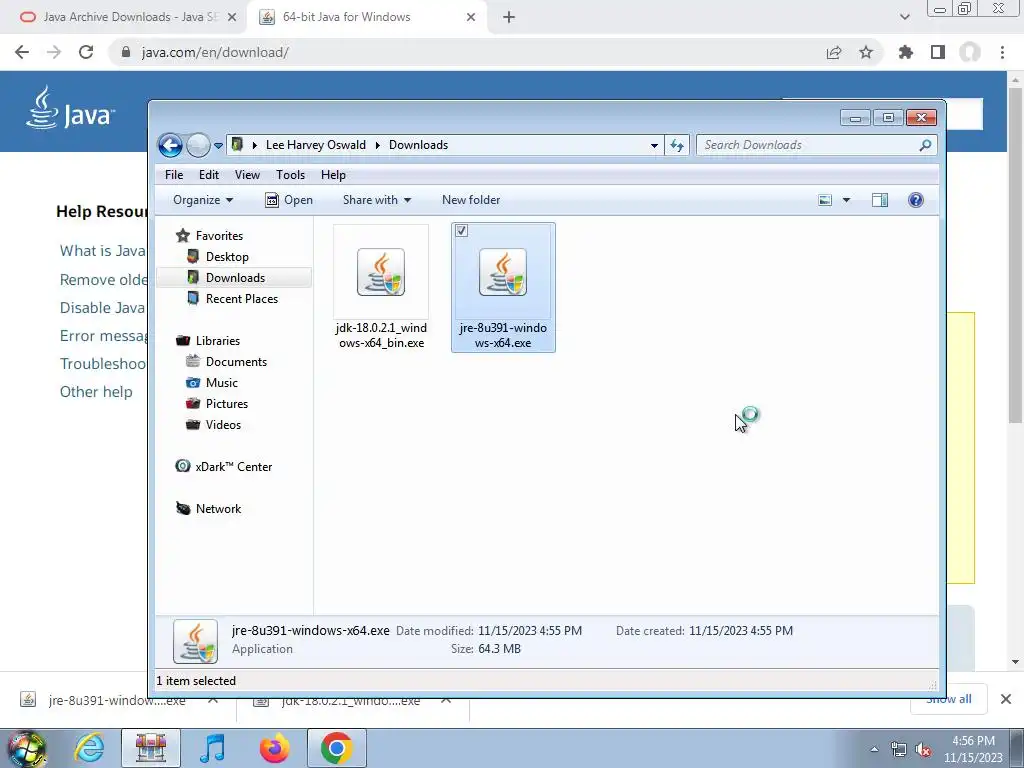The image size is (1024, 768).
Task: Select Desktop in Favorites
Action: click(x=227, y=257)
